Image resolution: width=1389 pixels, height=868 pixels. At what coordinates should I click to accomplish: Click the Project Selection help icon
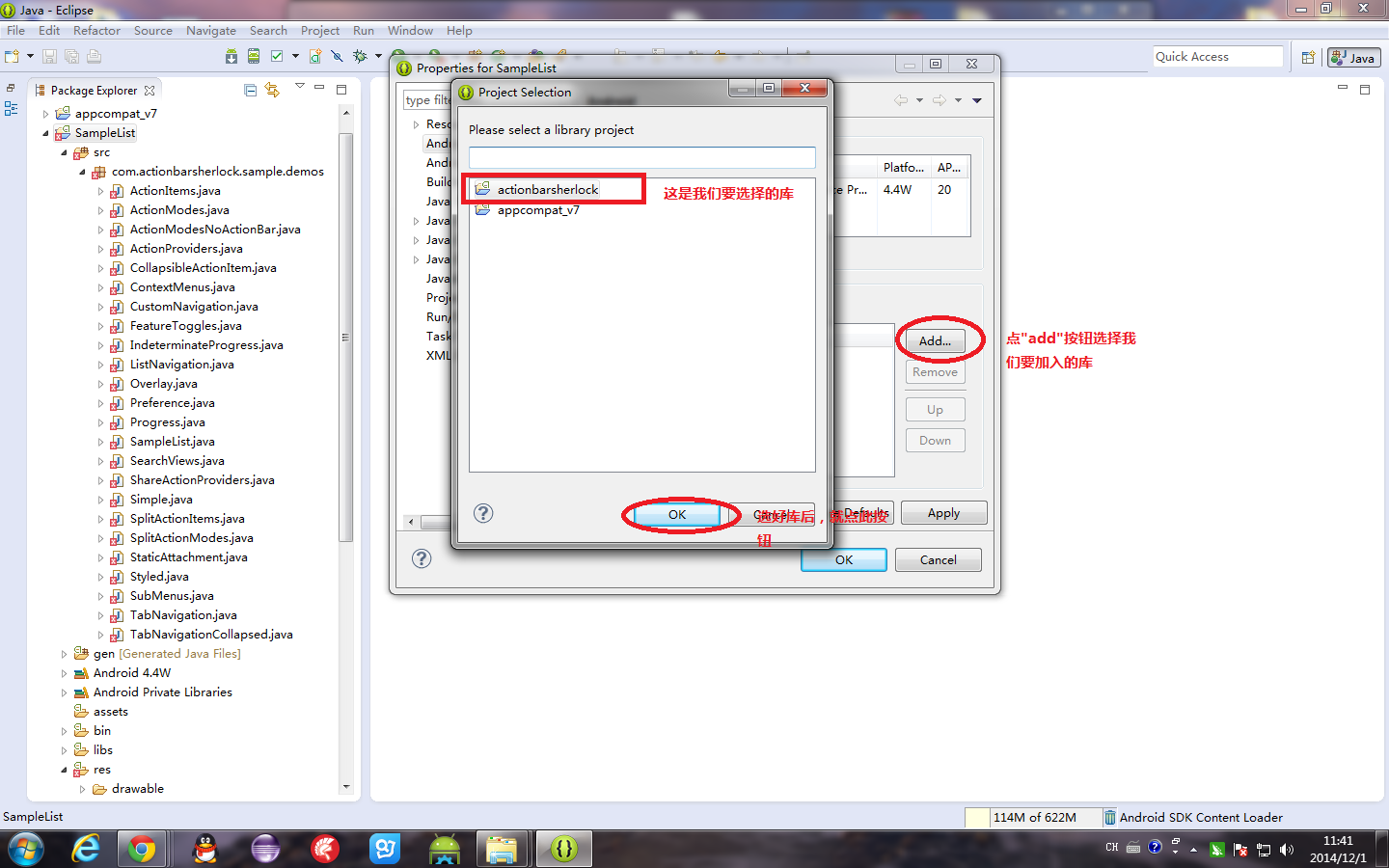tap(483, 513)
